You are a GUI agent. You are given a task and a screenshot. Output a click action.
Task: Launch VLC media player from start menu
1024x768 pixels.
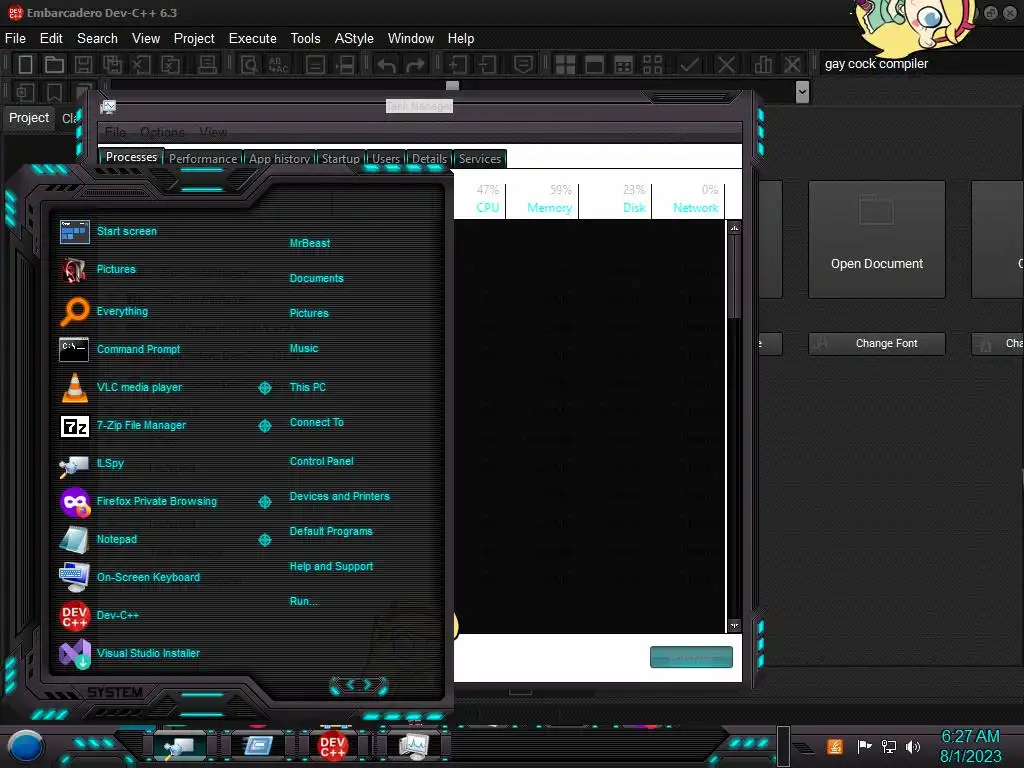coord(139,387)
